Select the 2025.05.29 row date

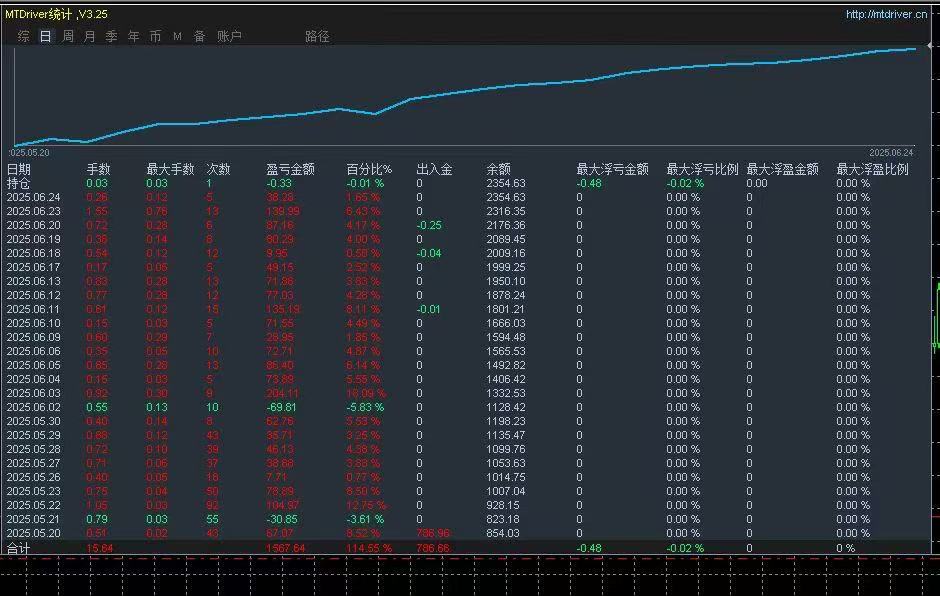click(34, 435)
